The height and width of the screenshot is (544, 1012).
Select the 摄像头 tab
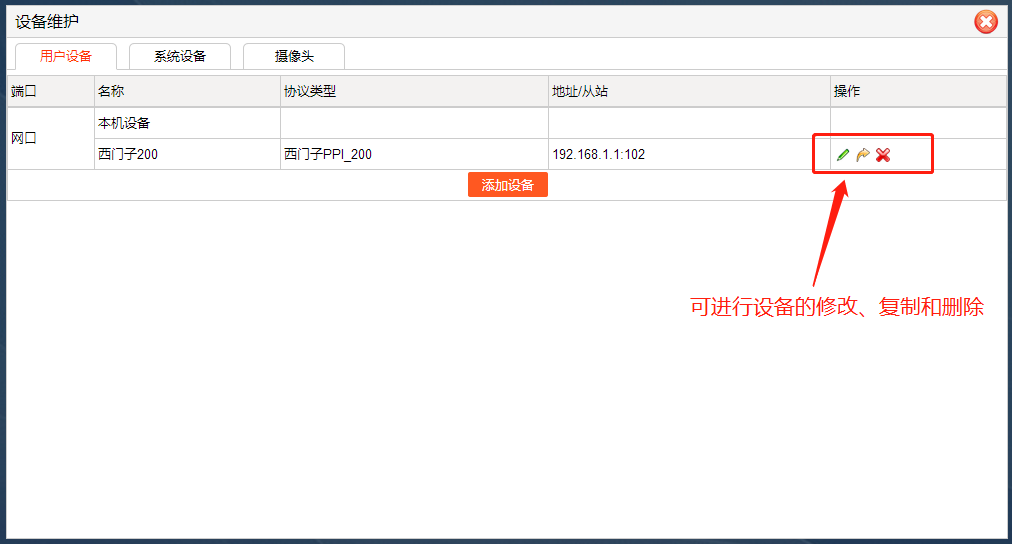(294, 57)
